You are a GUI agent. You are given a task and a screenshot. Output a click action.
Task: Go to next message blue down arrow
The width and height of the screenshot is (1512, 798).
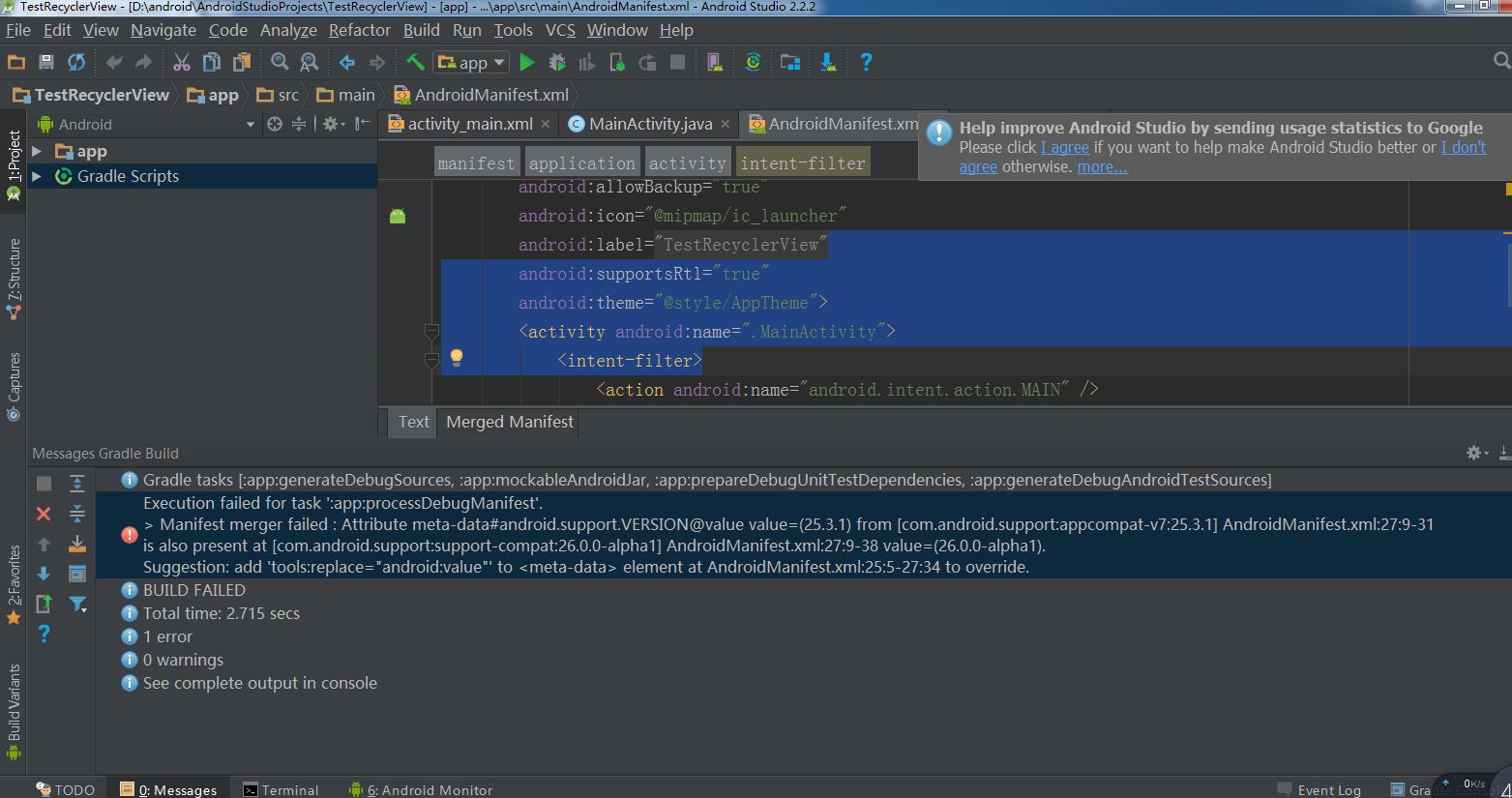coord(44,574)
